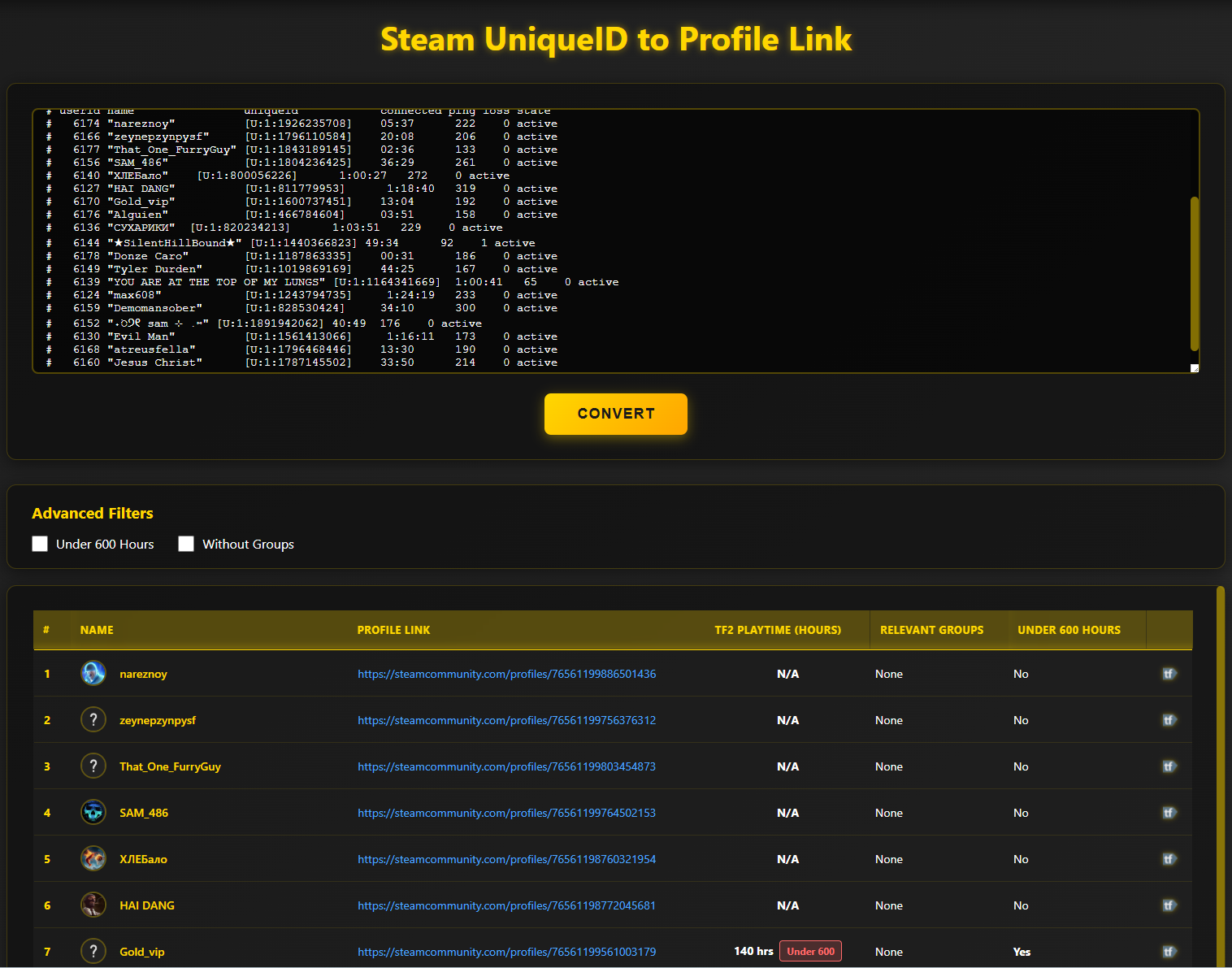
Task: Click the tf icon in zeynepzynpysf row
Action: 1169,720
